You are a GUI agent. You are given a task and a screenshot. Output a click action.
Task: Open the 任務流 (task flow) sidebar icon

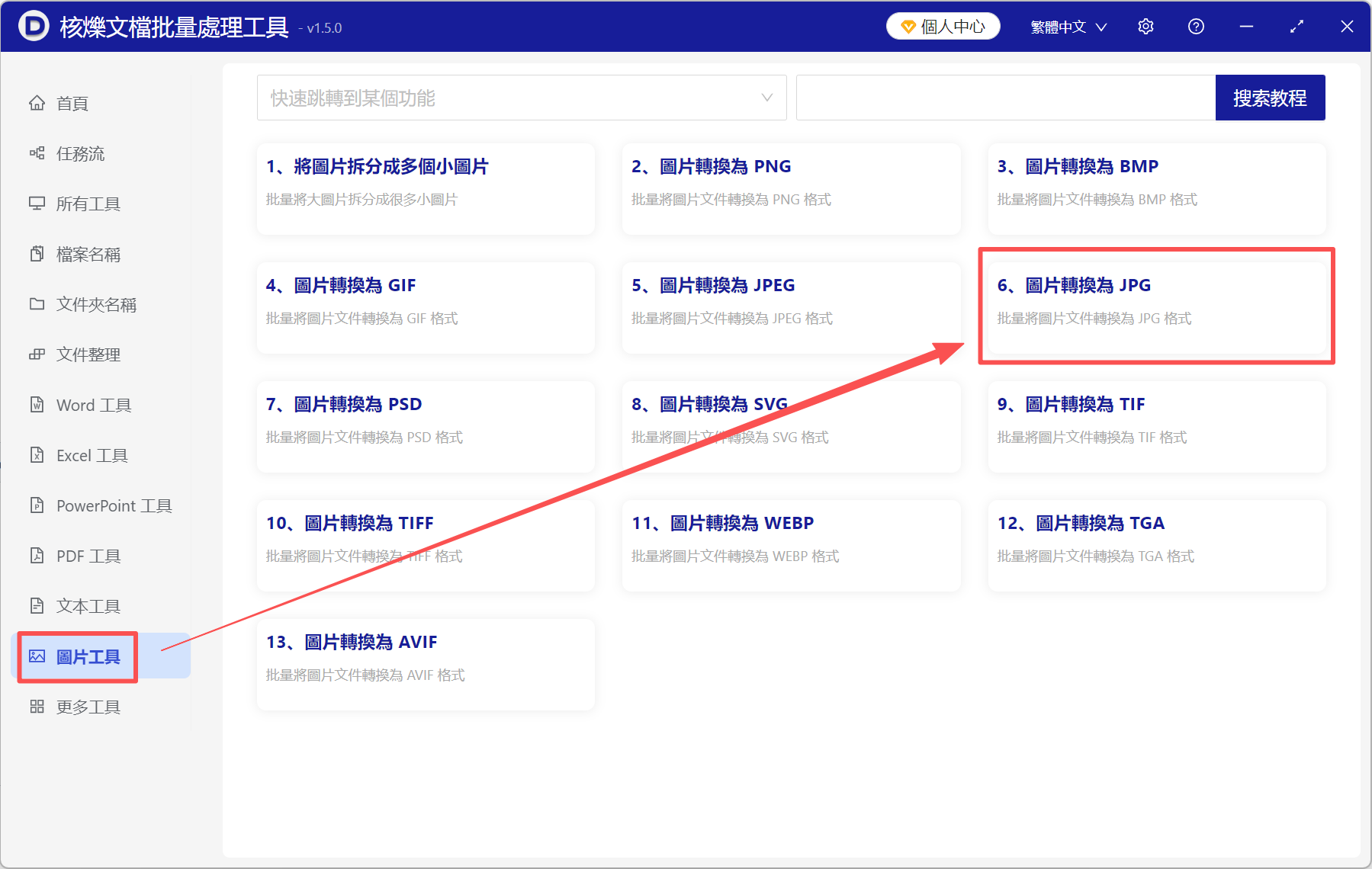(x=37, y=153)
